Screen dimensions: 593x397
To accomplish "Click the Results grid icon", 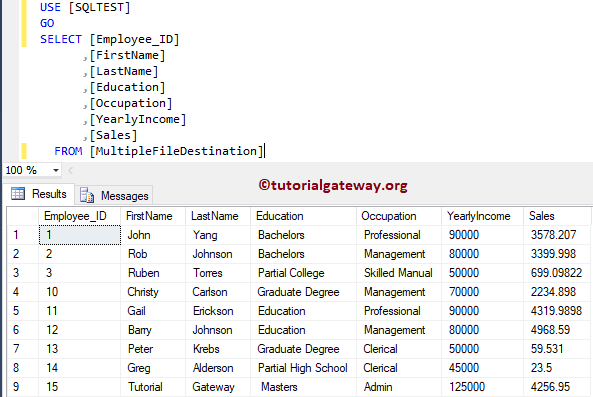I will (18, 194).
